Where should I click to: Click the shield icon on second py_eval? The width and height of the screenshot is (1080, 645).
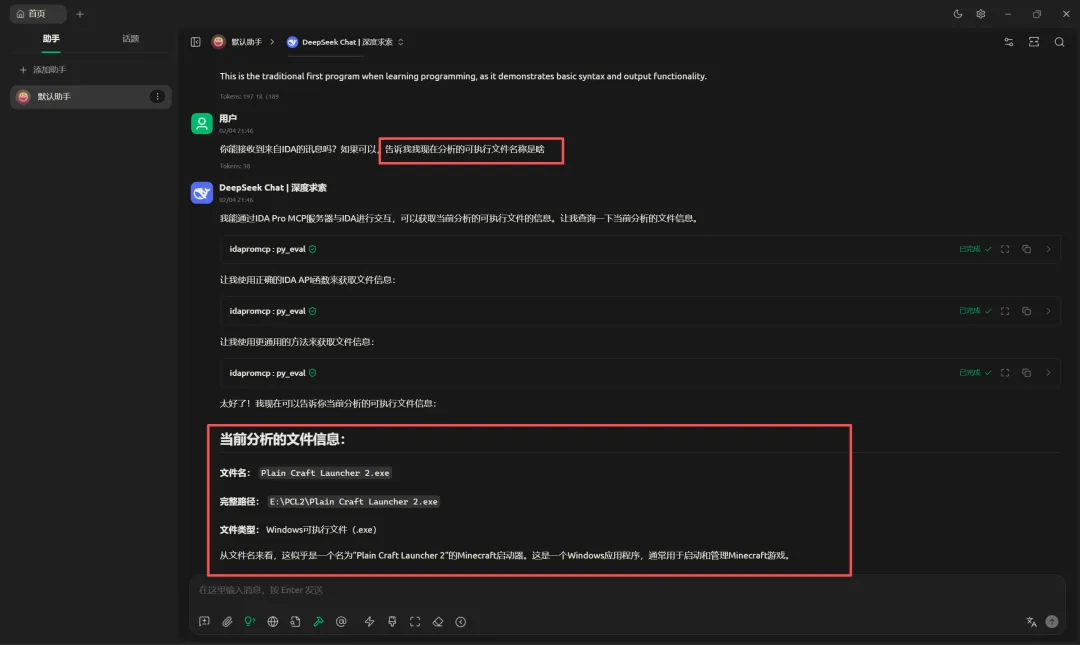(x=313, y=311)
